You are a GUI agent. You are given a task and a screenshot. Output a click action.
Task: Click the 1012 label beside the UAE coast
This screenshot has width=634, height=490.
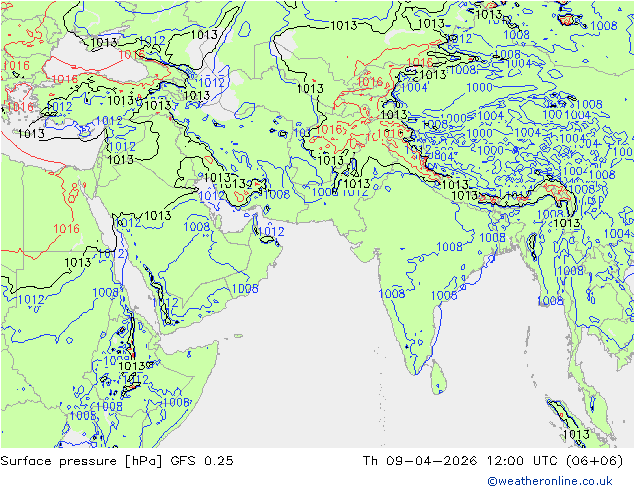tap(271, 232)
